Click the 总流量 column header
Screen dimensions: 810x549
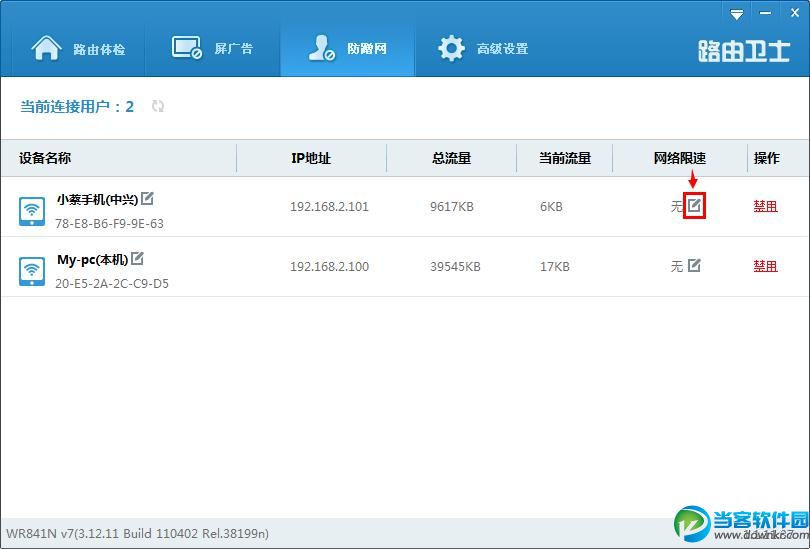tap(451, 158)
